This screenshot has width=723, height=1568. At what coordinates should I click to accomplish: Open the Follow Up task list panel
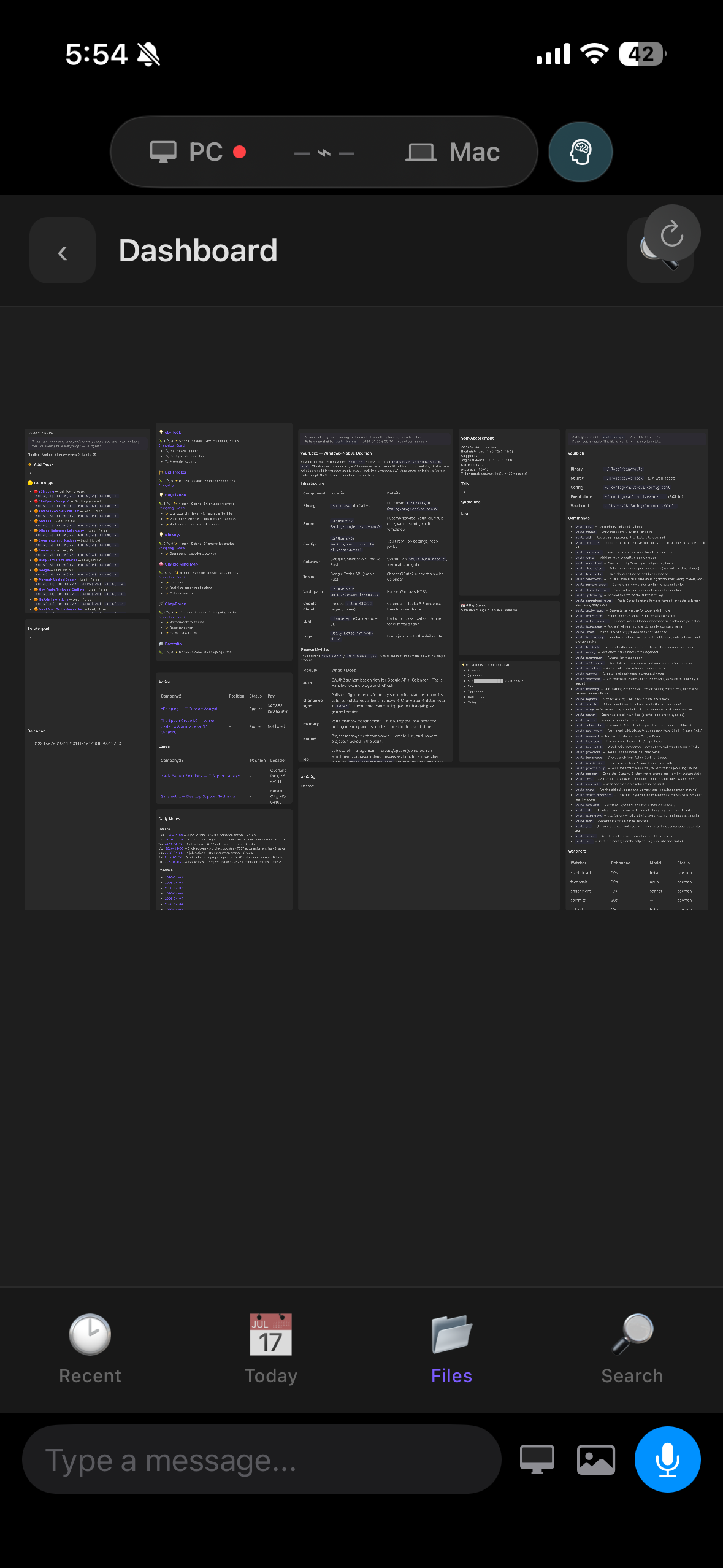88,521
